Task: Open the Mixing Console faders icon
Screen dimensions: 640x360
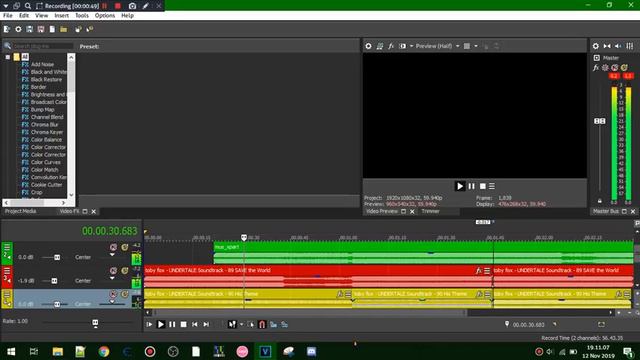Action: (629, 46)
